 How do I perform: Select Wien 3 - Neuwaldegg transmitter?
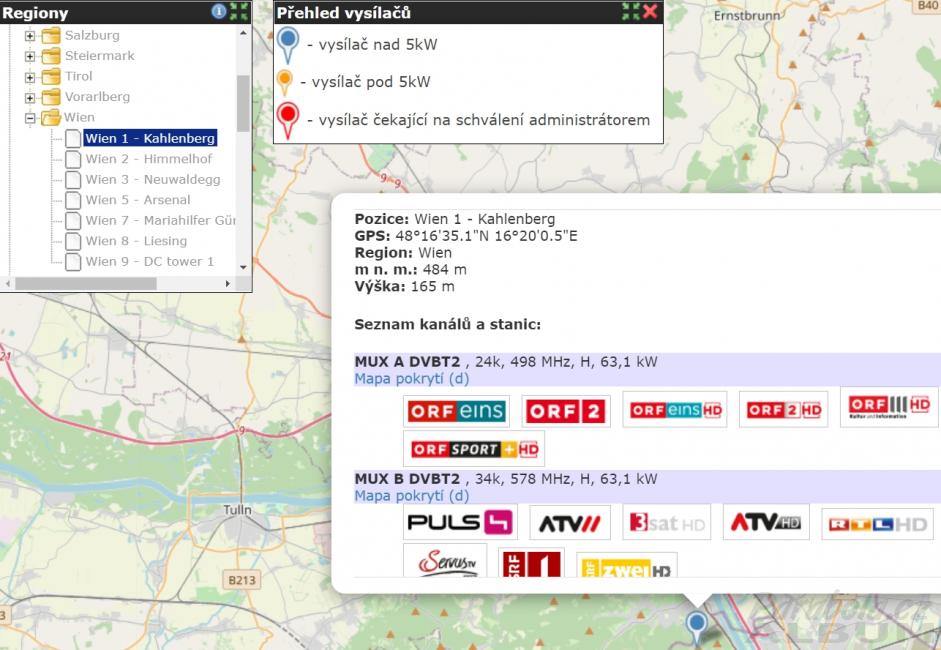153,179
